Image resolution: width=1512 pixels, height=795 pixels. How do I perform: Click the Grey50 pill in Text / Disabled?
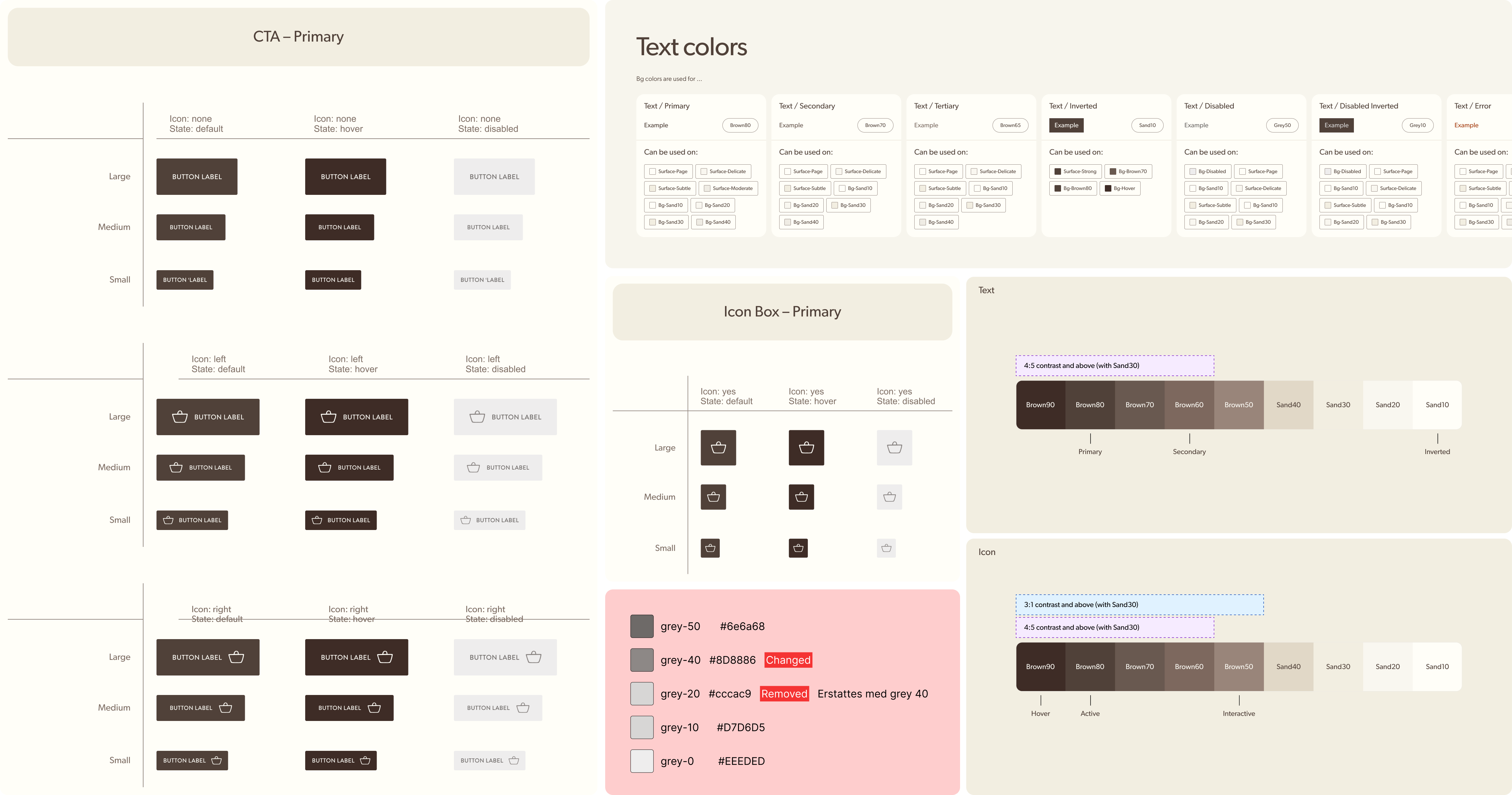[1282, 125]
